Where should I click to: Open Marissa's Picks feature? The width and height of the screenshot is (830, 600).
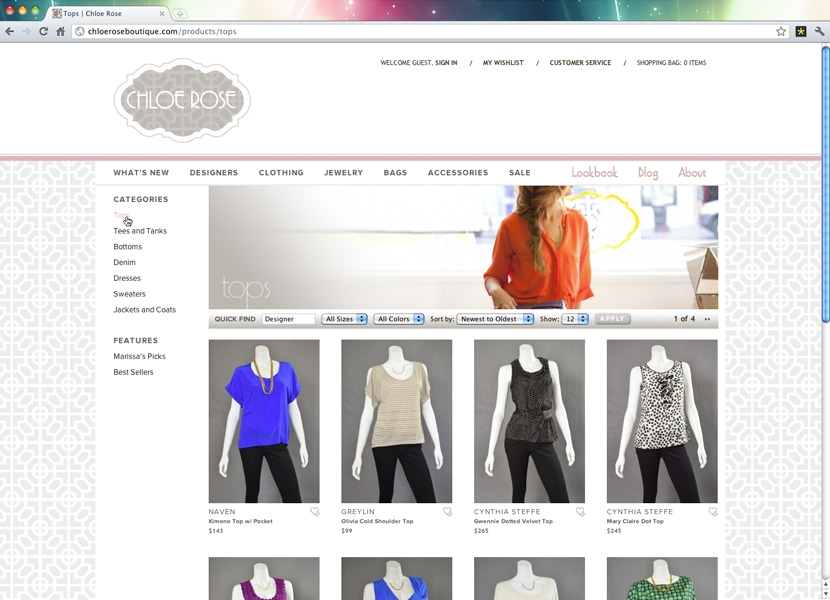click(139, 356)
